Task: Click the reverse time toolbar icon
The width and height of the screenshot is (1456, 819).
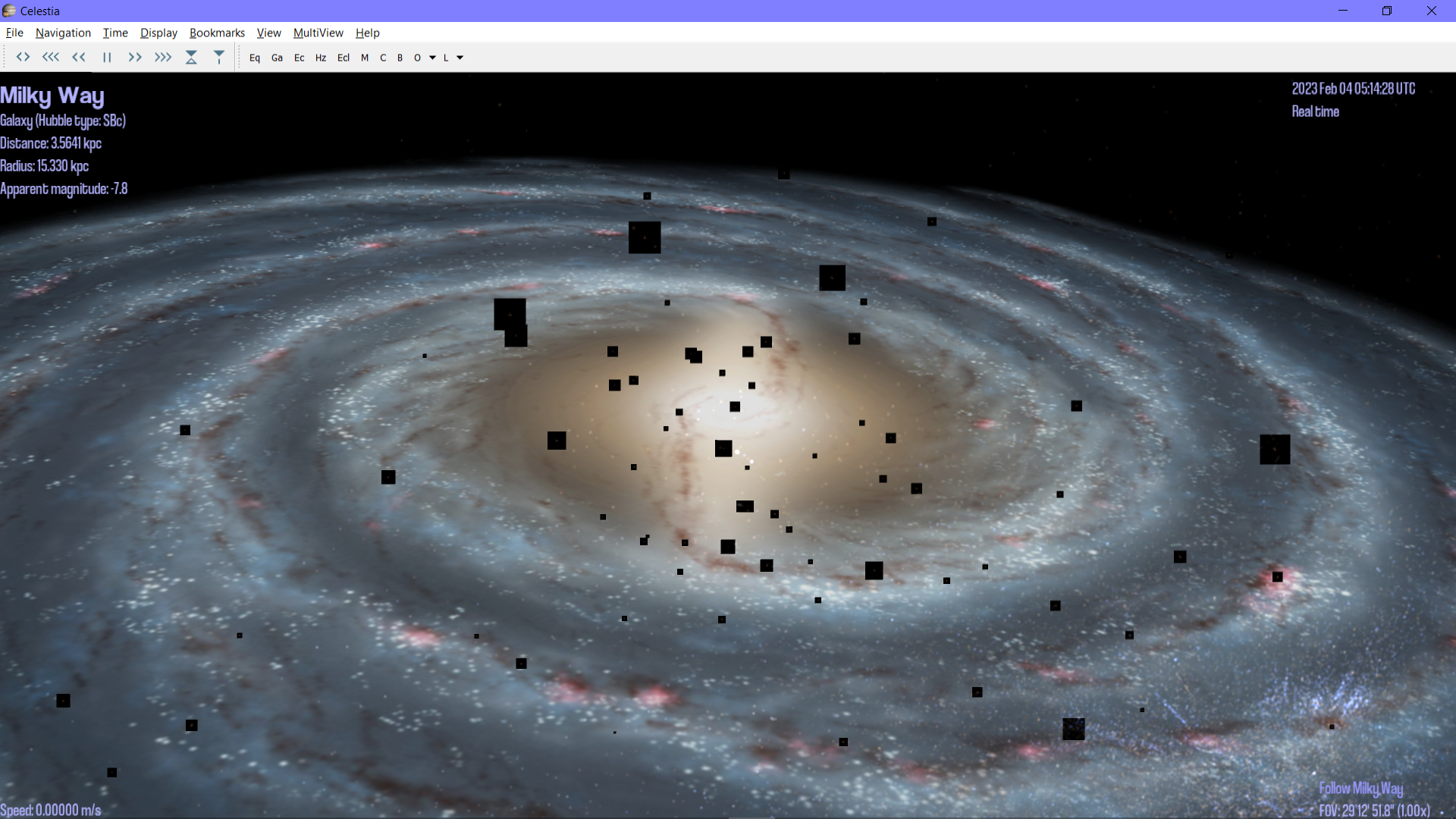Action: pos(23,58)
